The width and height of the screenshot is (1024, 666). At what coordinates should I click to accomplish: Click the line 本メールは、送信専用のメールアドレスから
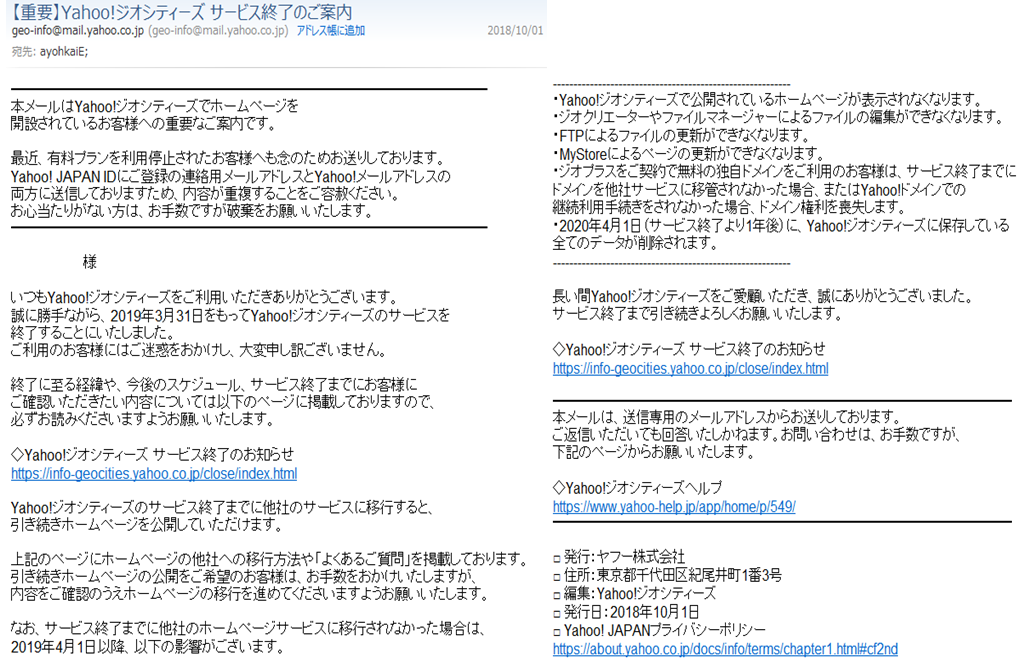pos(727,417)
